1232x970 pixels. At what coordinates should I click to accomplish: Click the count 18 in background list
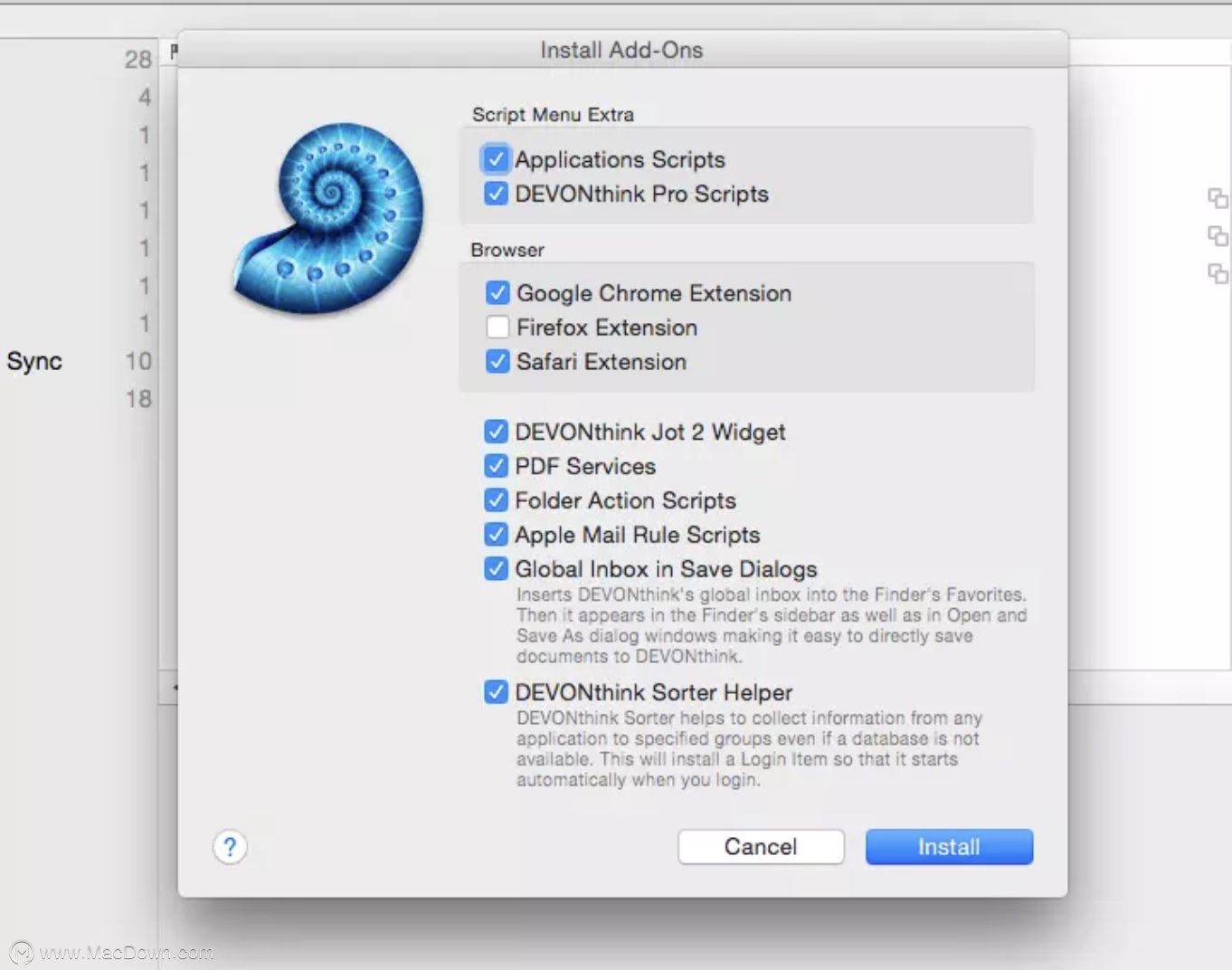pos(137,399)
